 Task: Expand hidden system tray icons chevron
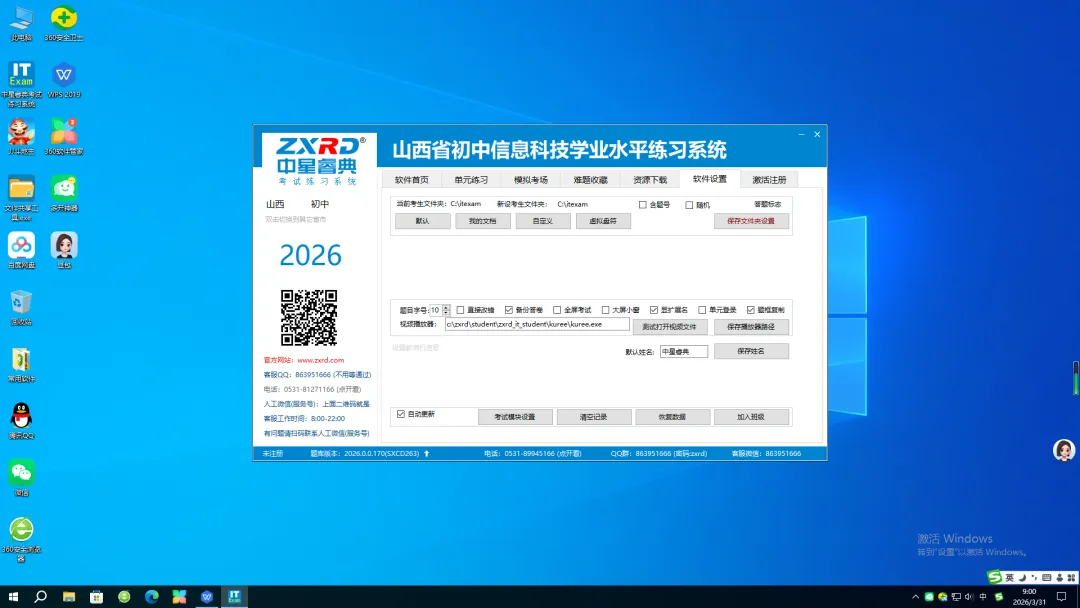(915, 596)
